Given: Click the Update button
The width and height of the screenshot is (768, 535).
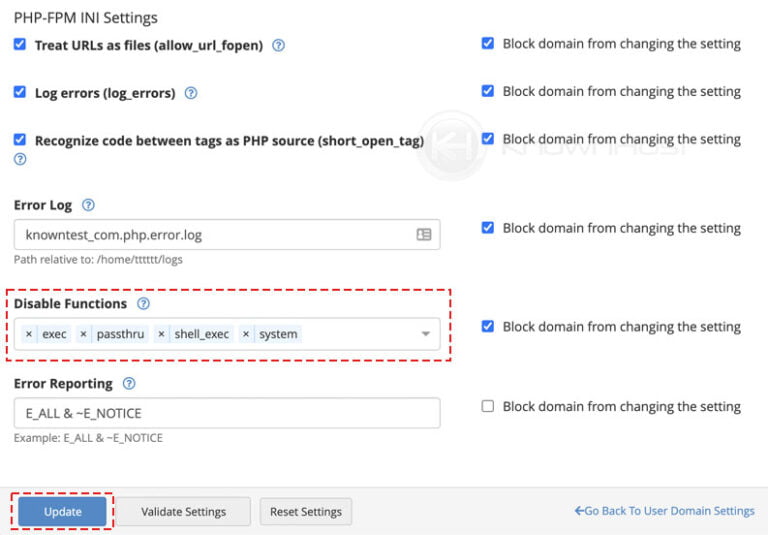Looking at the screenshot, I should pos(62,511).
